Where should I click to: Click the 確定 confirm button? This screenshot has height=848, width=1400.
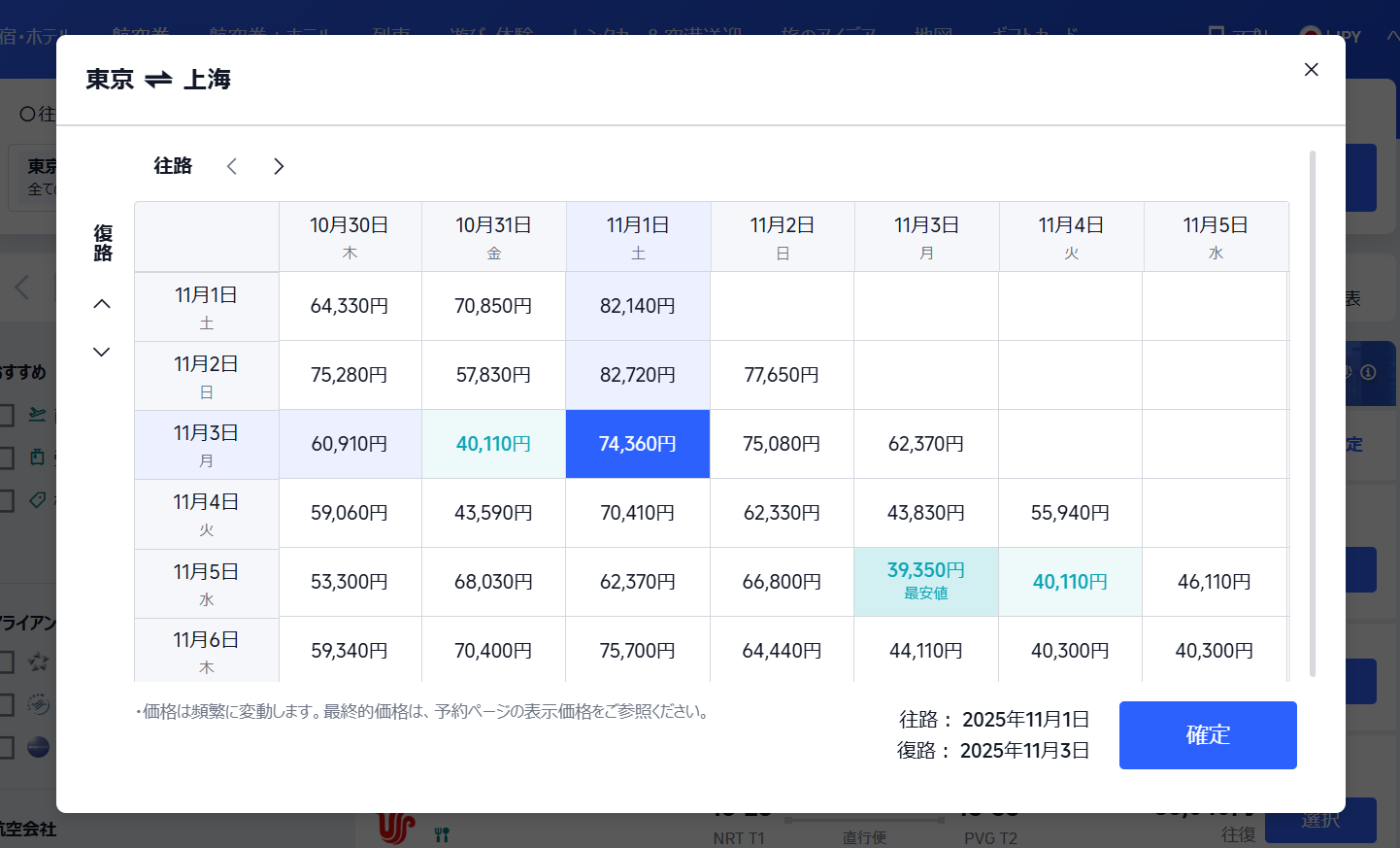point(1207,735)
